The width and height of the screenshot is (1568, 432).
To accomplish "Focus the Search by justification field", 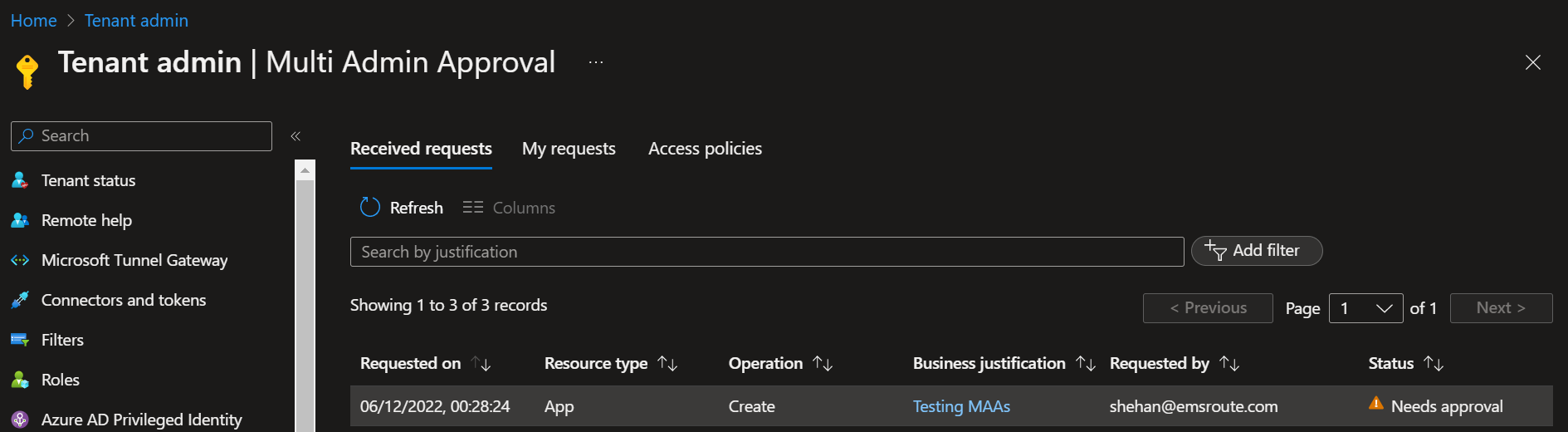I will pos(767,252).
